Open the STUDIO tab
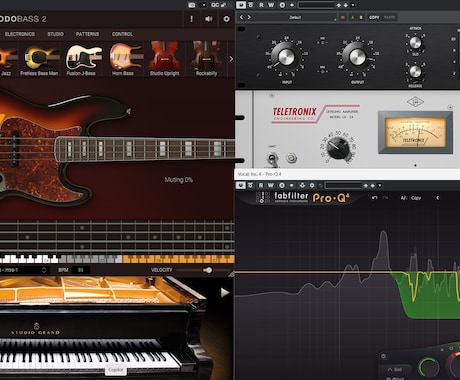This screenshot has height=380, width=460. coord(55,34)
